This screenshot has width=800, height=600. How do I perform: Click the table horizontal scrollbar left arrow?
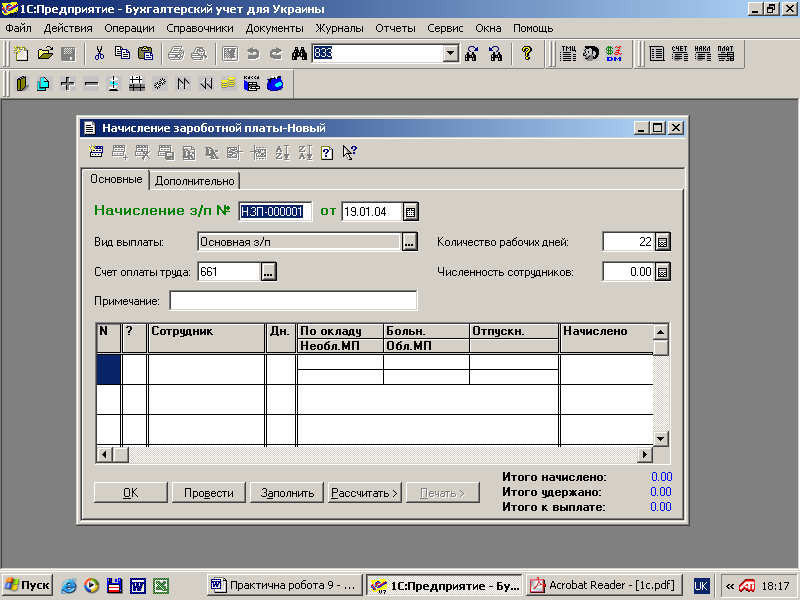tap(105, 454)
